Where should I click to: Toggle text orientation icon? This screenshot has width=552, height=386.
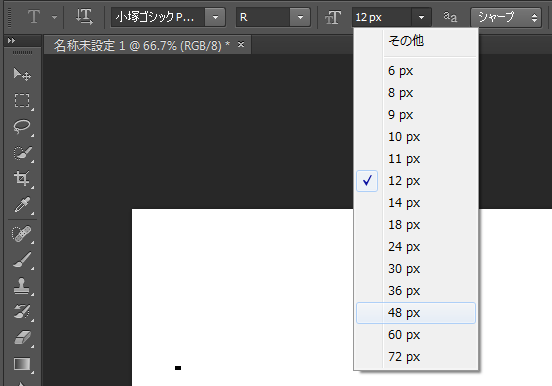pyautogui.click(x=84, y=17)
